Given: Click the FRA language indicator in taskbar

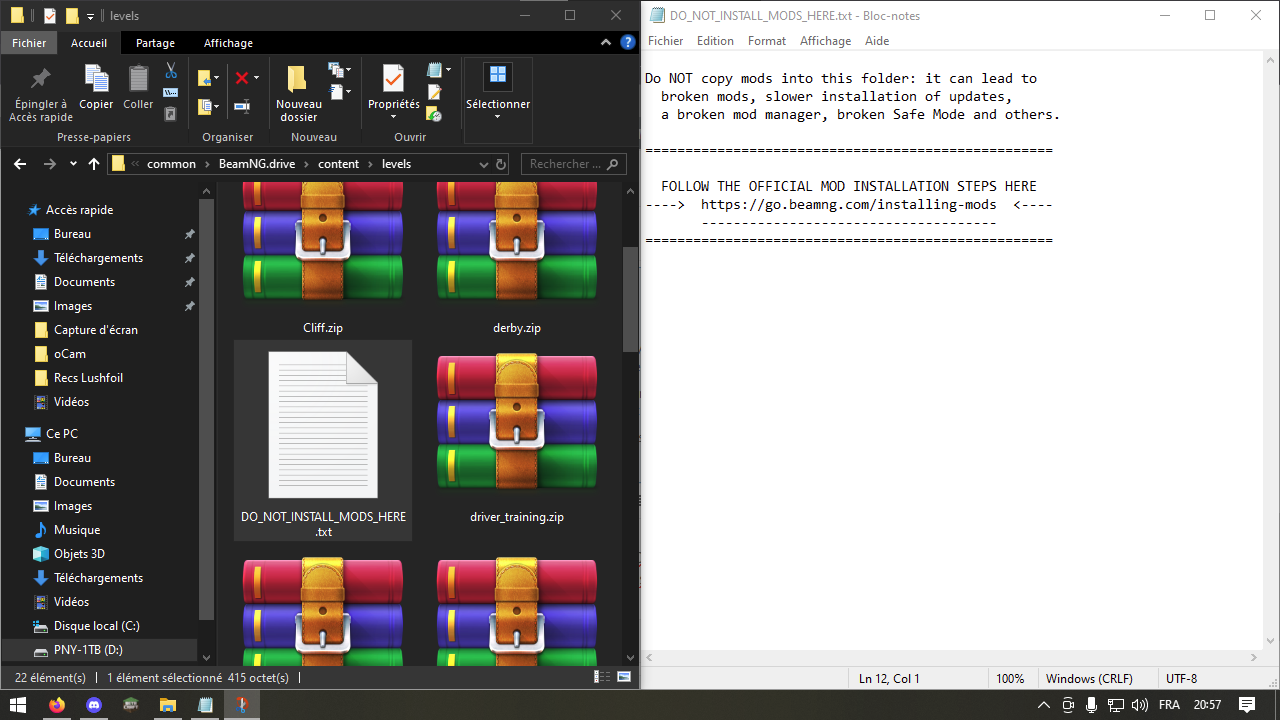Looking at the screenshot, I should [x=1169, y=705].
